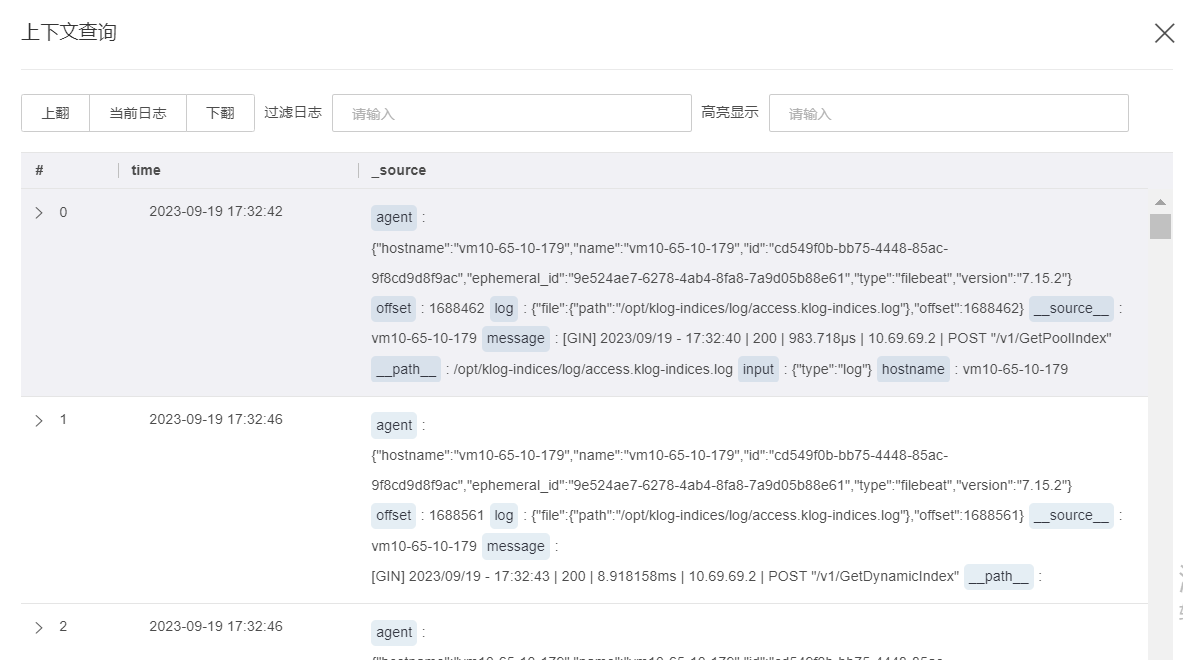Close the 上下文查询 dialog
The height and width of the screenshot is (660, 1183).
[1164, 33]
